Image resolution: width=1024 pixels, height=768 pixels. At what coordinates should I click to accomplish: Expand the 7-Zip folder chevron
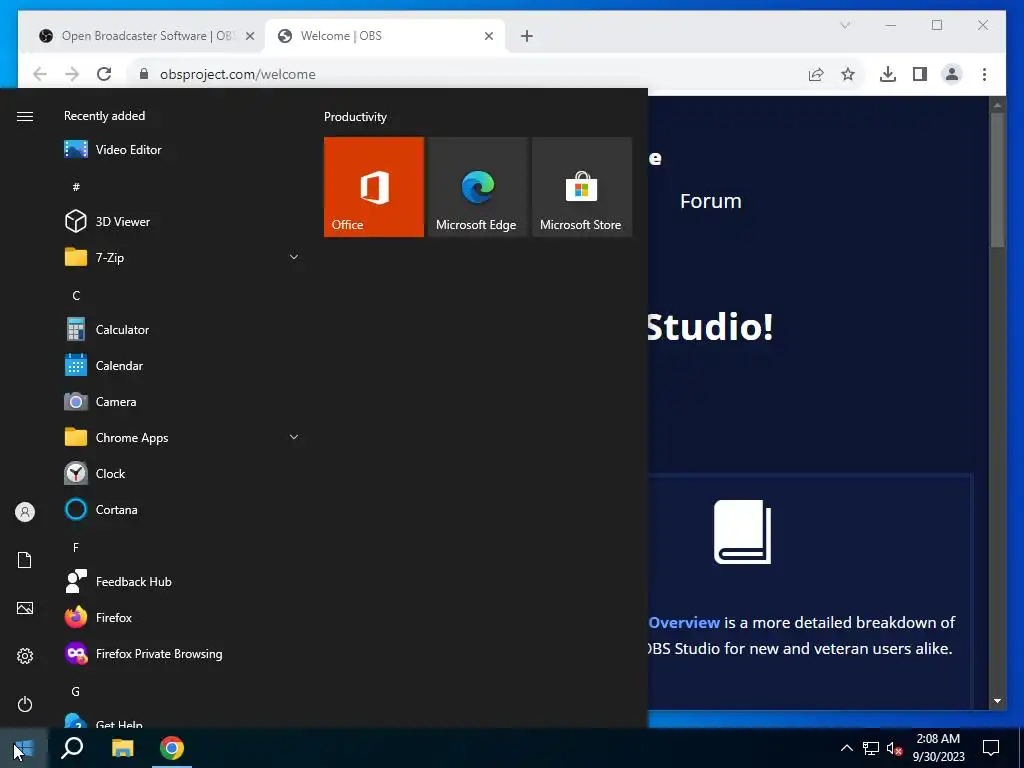pyautogui.click(x=294, y=257)
